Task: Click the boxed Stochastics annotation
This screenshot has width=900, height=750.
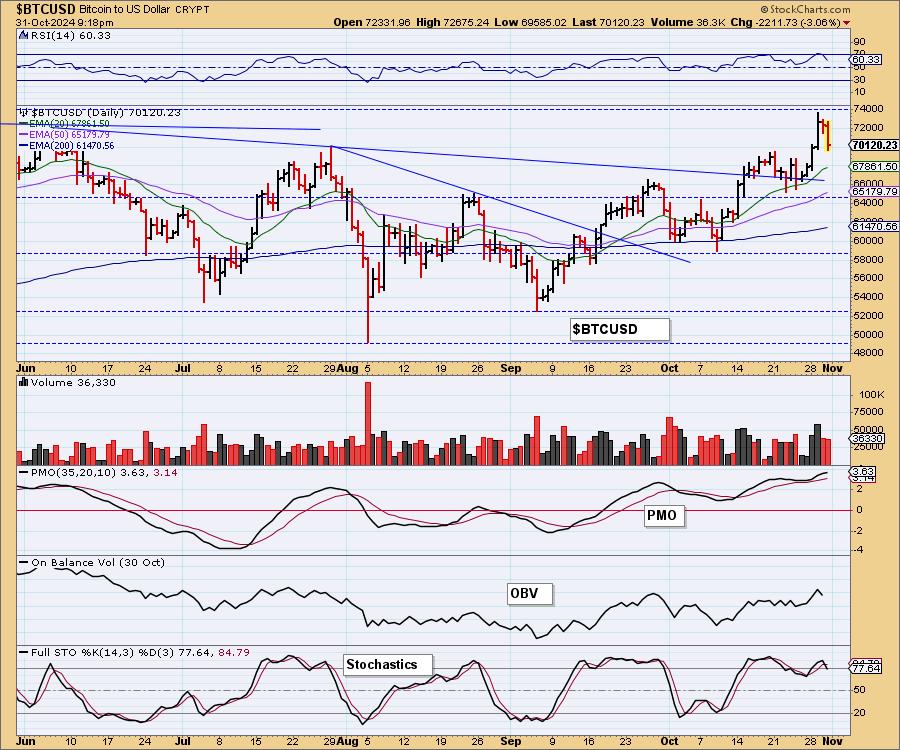Action: pos(387,664)
